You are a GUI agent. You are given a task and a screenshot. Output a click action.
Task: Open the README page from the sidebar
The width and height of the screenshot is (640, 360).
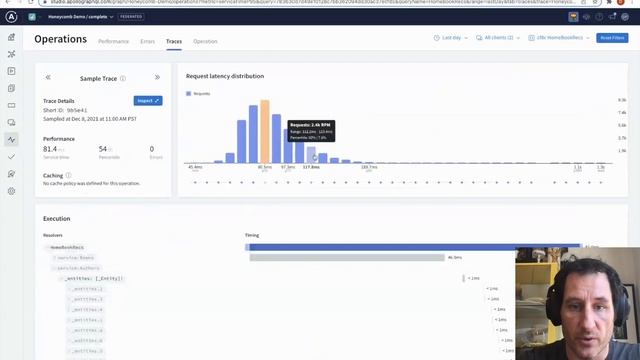tap(11, 37)
